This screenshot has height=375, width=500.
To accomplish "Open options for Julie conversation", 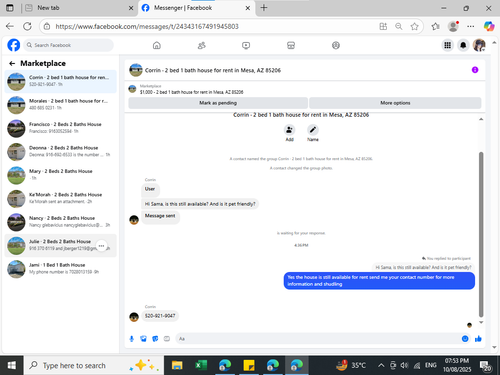I will [101, 246].
